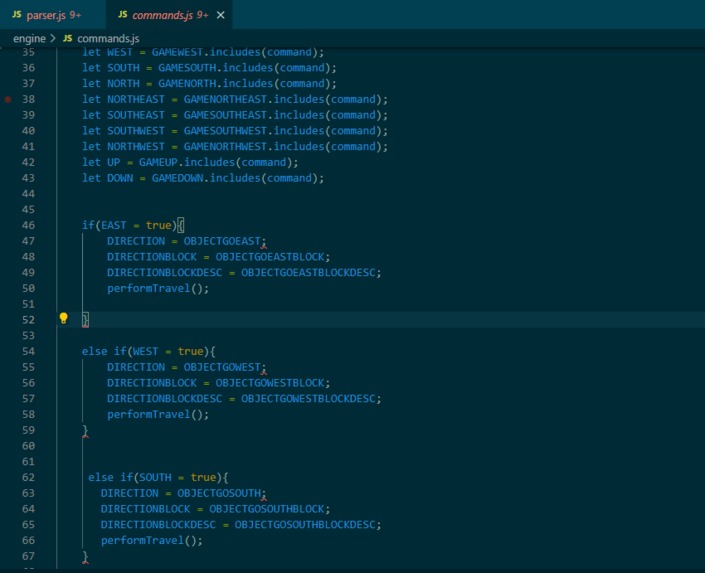
Task: Click 'else if(WEST = true){' line
Action: click(x=148, y=351)
